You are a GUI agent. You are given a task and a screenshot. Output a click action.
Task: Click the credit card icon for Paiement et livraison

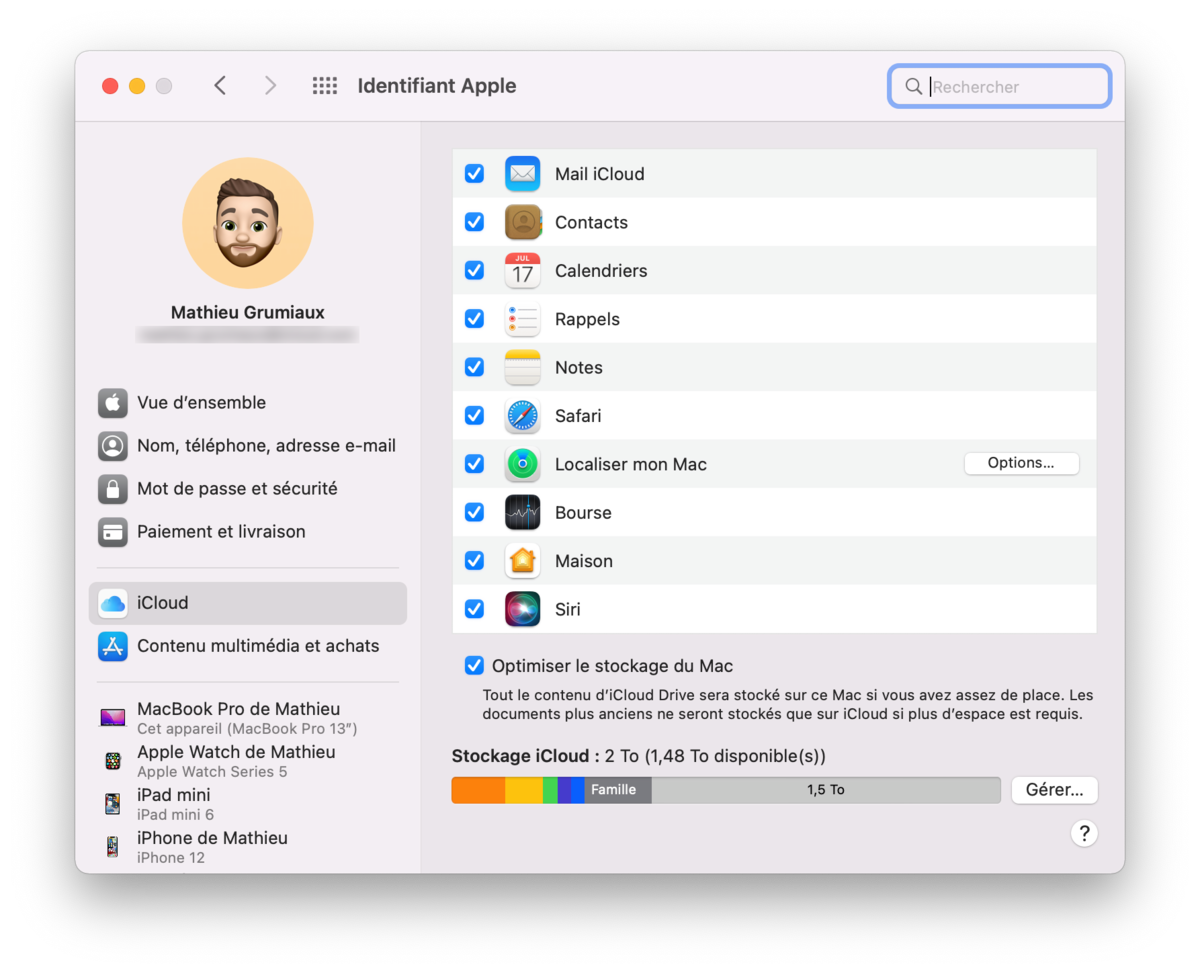pos(113,532)
